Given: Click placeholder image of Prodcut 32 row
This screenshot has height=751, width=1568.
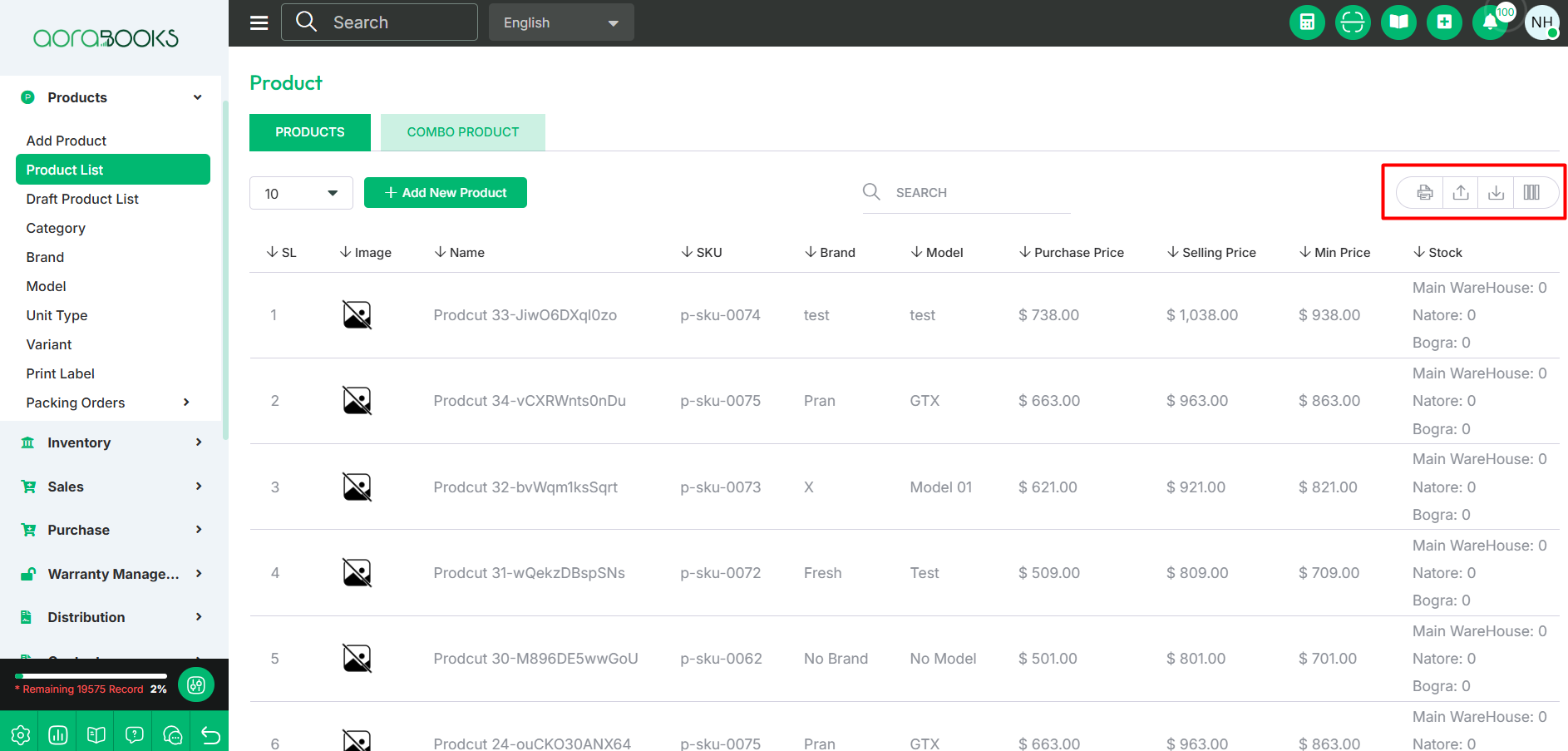Looking at the screenshot, I should click(357, 487).
